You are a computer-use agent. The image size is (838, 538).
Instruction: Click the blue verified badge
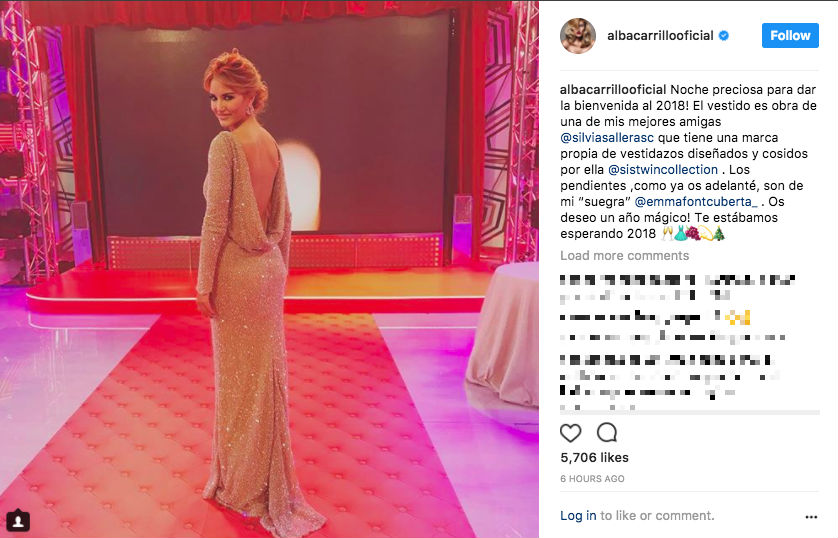pos(724,36)
